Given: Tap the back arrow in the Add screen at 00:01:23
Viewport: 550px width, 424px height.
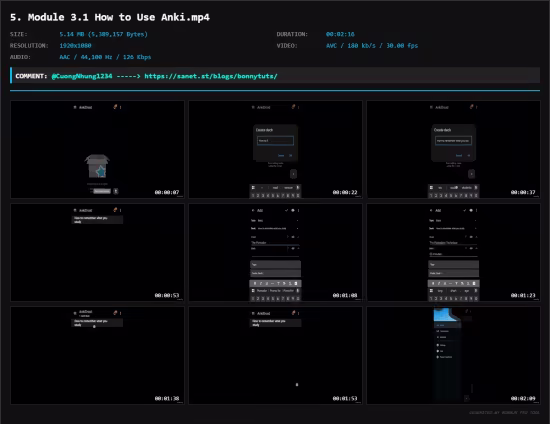Looking at the screenshot, I should 431,210.
